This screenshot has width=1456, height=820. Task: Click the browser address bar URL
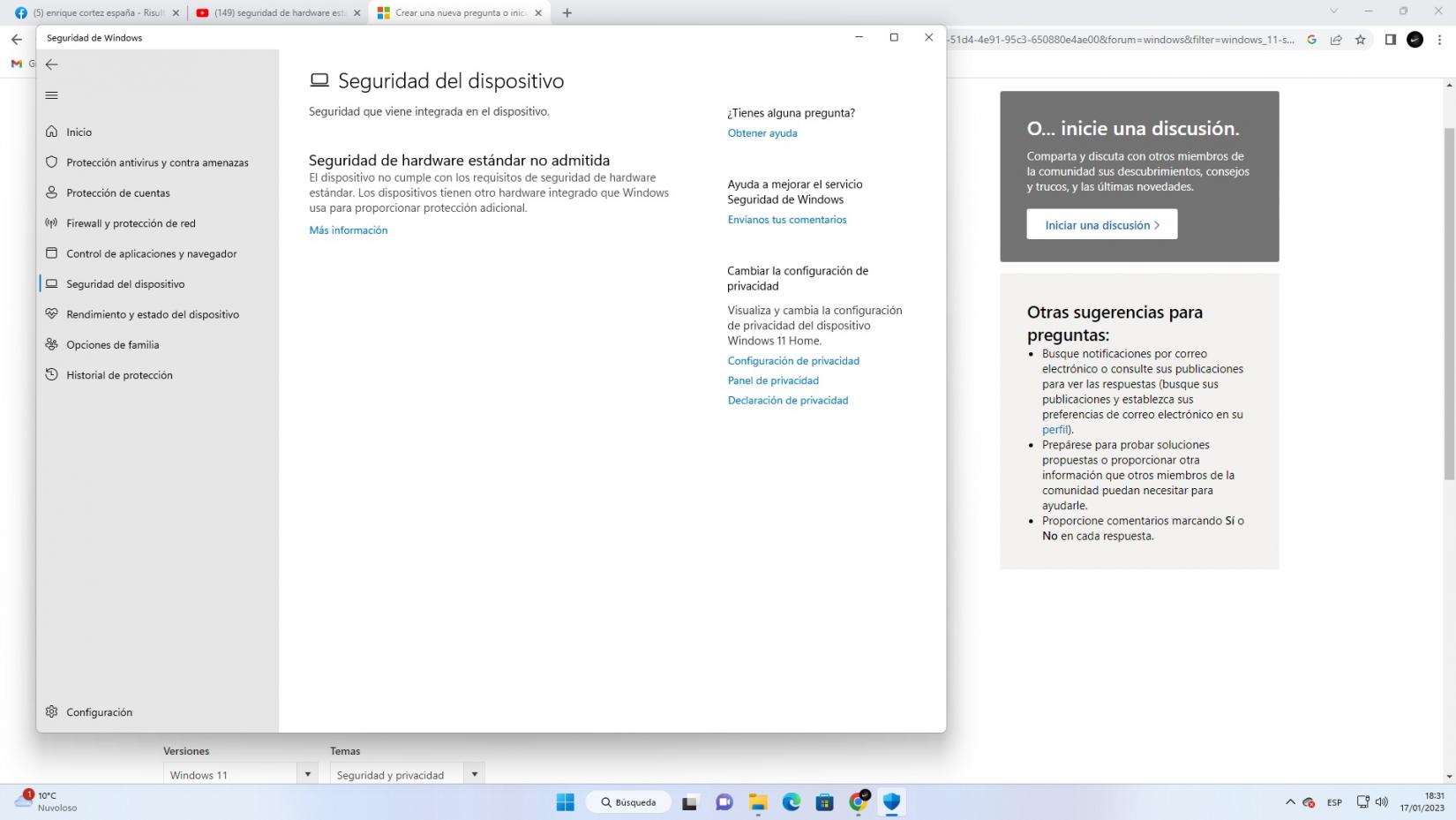(1121, 40)
